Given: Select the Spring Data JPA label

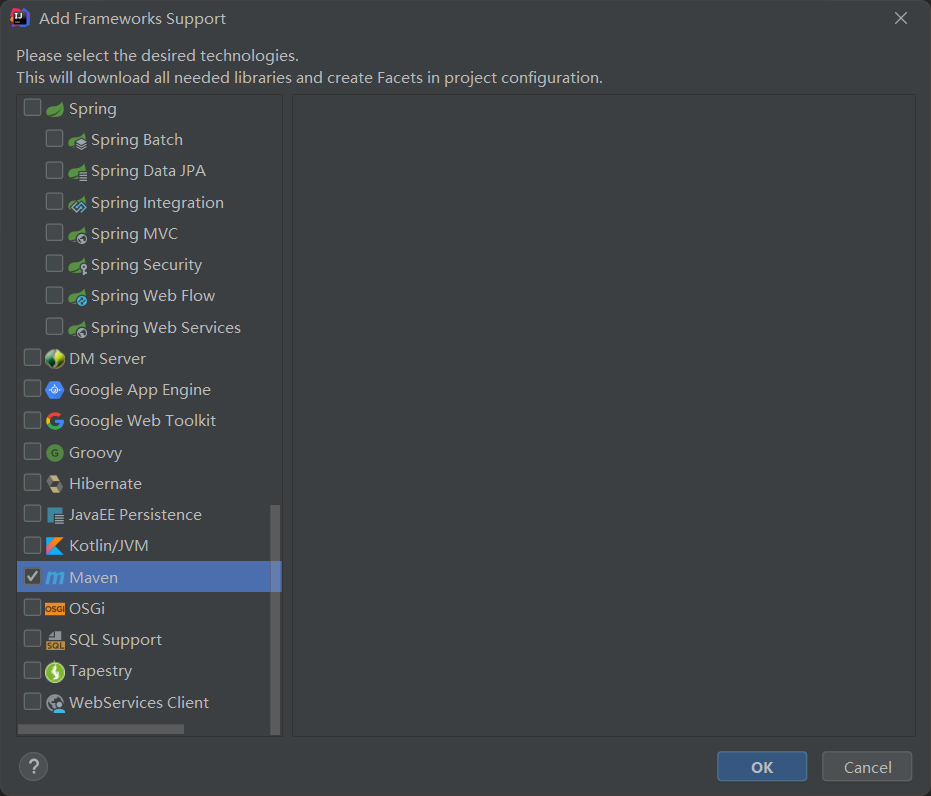Looking at the screenshot, I should click(x=148, y=171).
